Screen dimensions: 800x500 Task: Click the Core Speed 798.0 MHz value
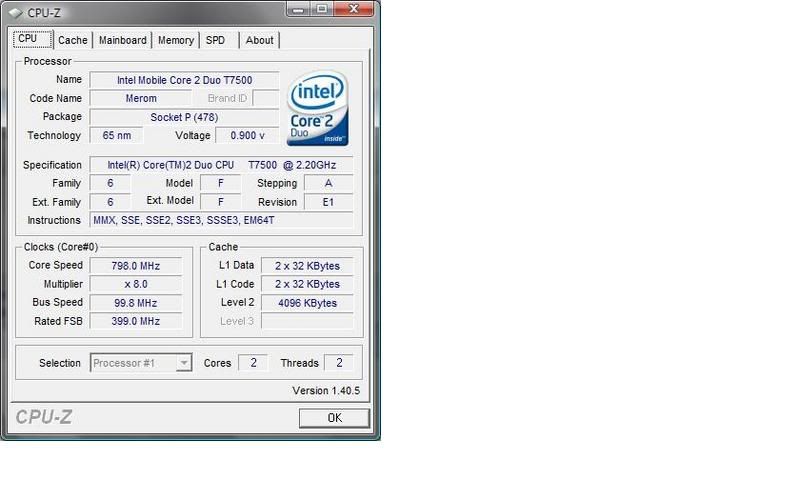[x=136, y=266]
